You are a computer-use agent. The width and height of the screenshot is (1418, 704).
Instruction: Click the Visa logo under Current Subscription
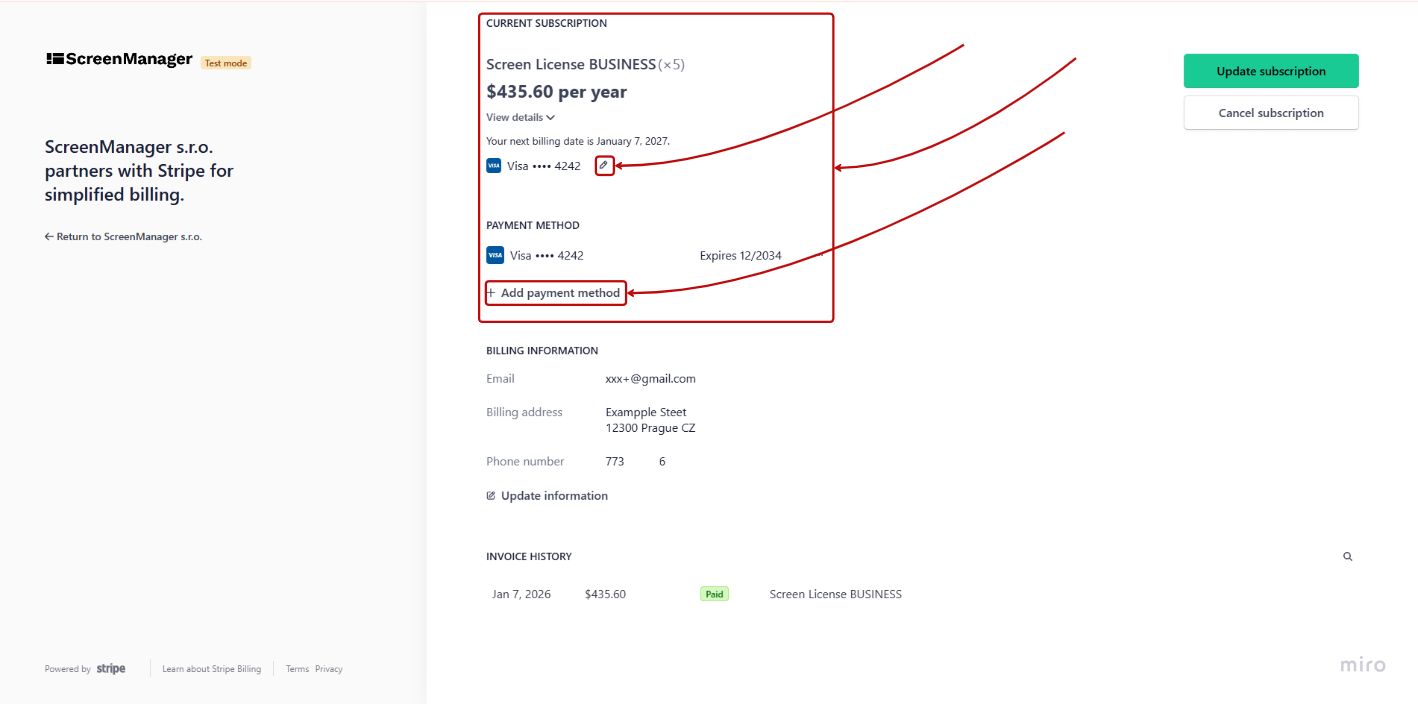click(x=493, y=166)
